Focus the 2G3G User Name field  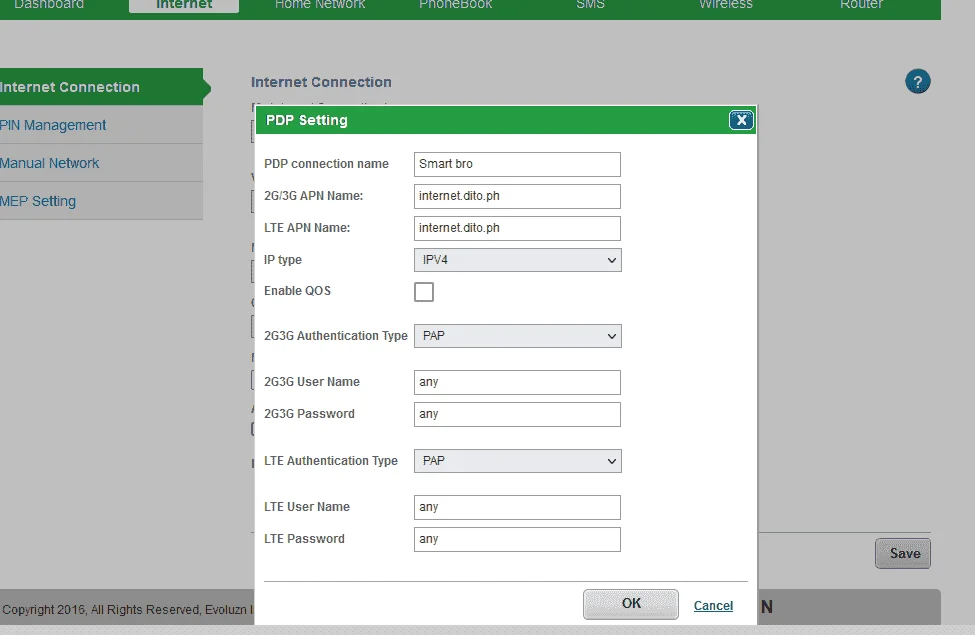point(517,382)
